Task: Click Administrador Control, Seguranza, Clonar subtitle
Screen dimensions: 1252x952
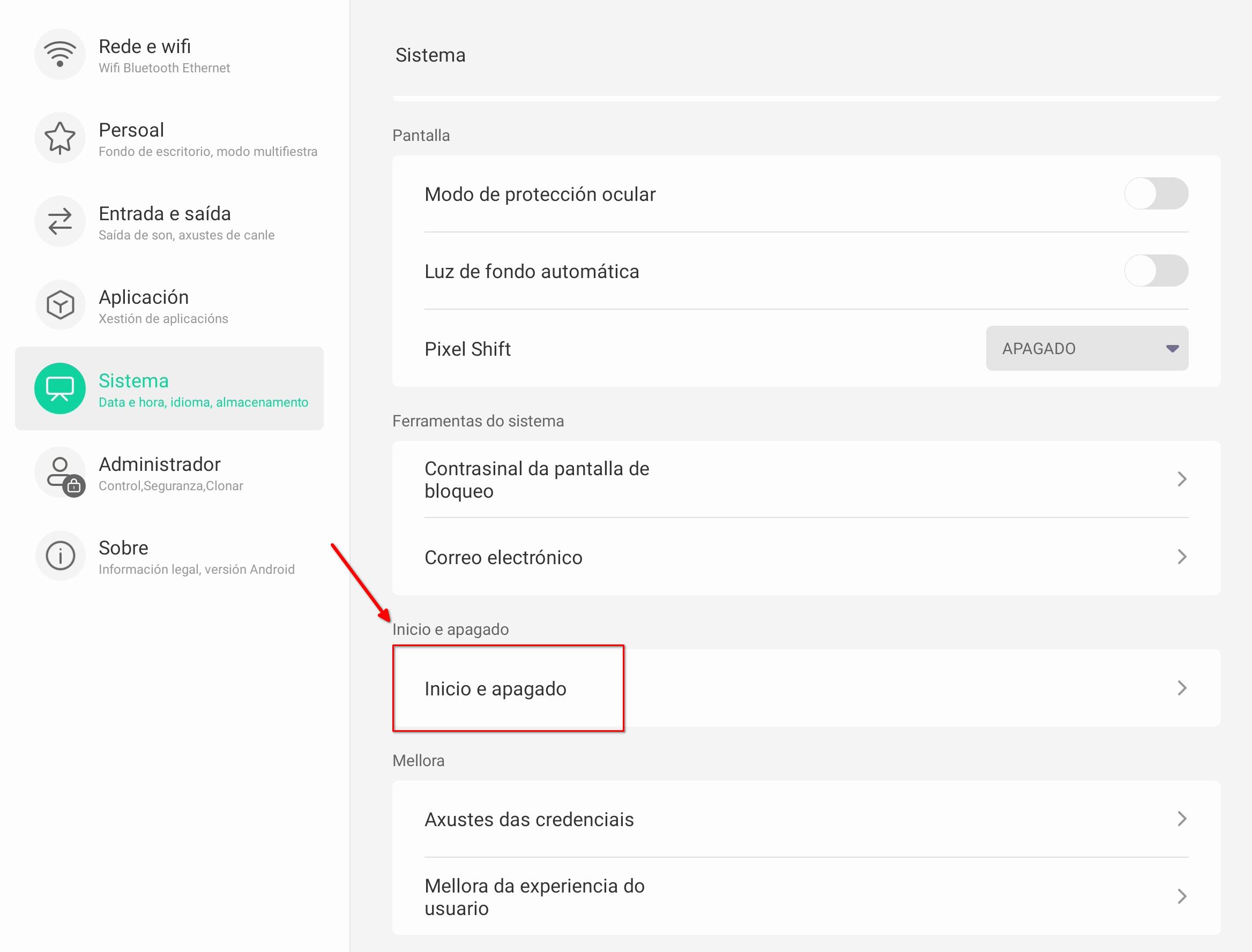Action: (170, 485)
